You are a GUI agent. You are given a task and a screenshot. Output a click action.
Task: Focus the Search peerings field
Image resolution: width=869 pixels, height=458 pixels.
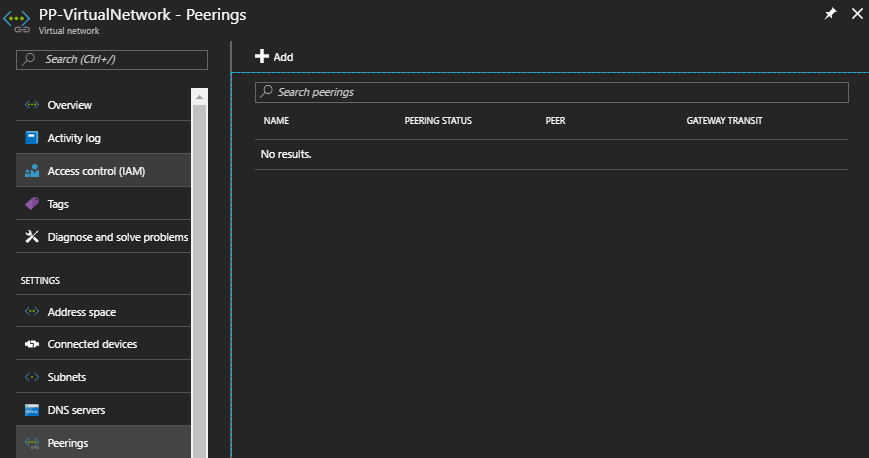coord(551,92)
